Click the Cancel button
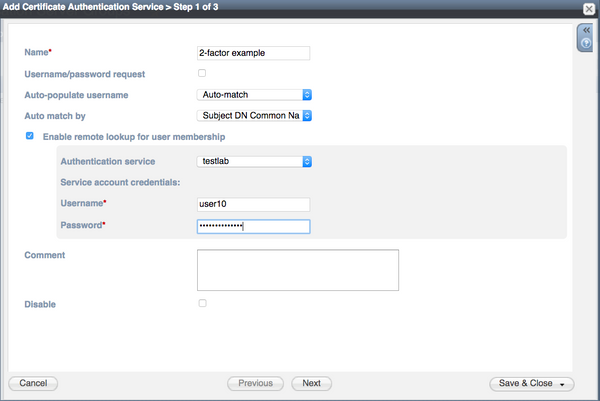Image resolution: width=600 pixels, height=401 pixels. click(x=33, y=383)
